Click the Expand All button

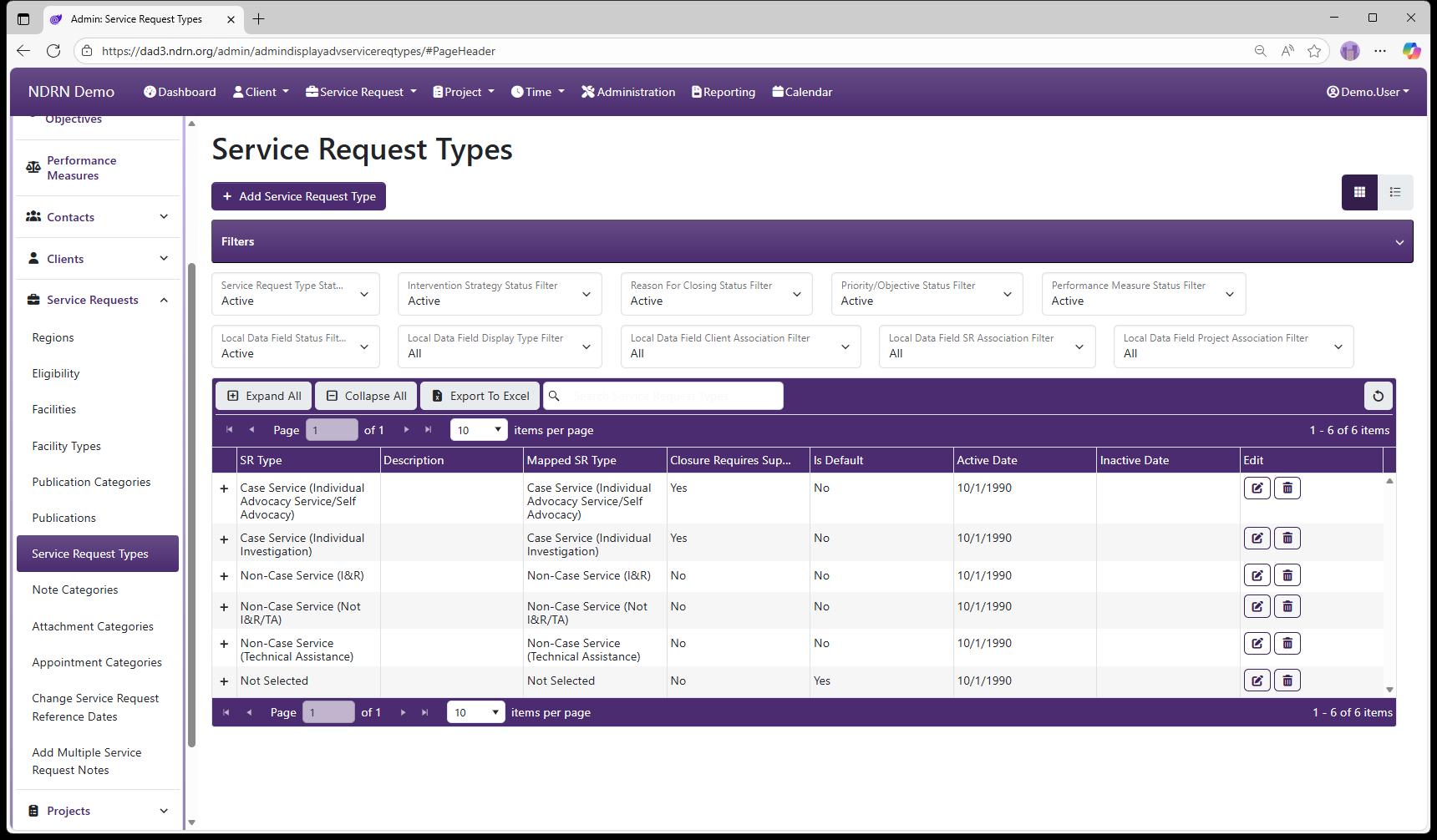pyautogui.click(x=264, y=396)
